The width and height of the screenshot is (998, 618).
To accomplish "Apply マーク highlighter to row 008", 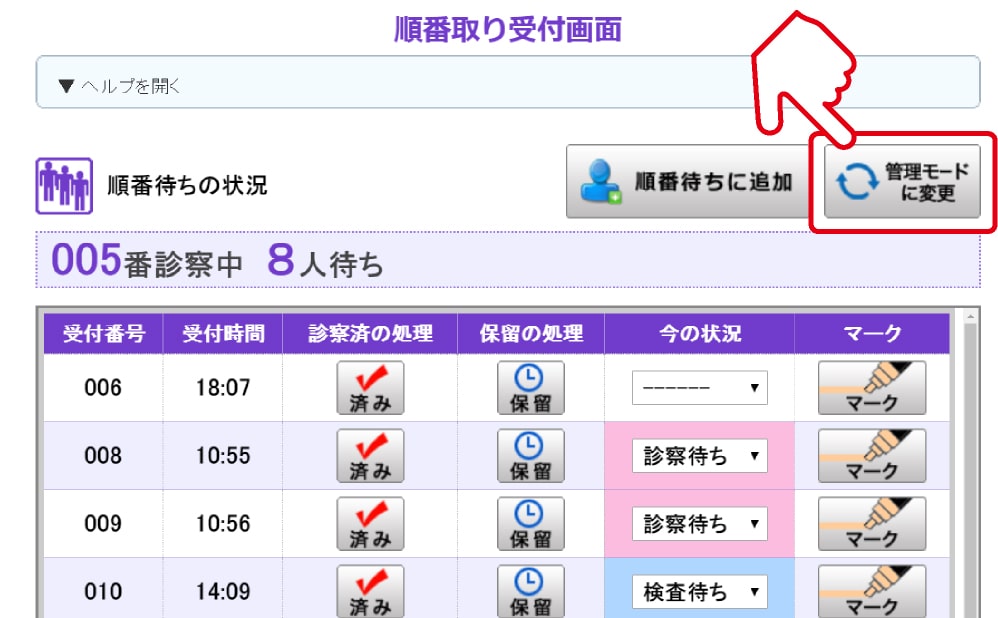I will [872, 456].
